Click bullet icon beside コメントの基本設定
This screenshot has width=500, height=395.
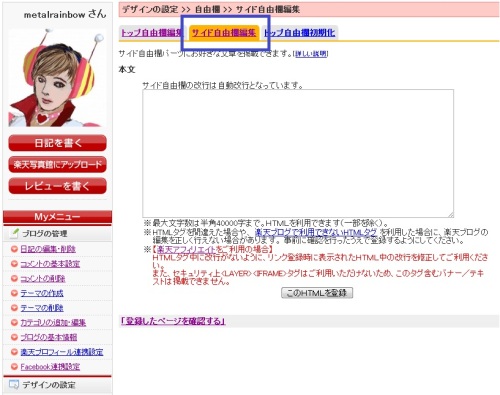(14, 264)
